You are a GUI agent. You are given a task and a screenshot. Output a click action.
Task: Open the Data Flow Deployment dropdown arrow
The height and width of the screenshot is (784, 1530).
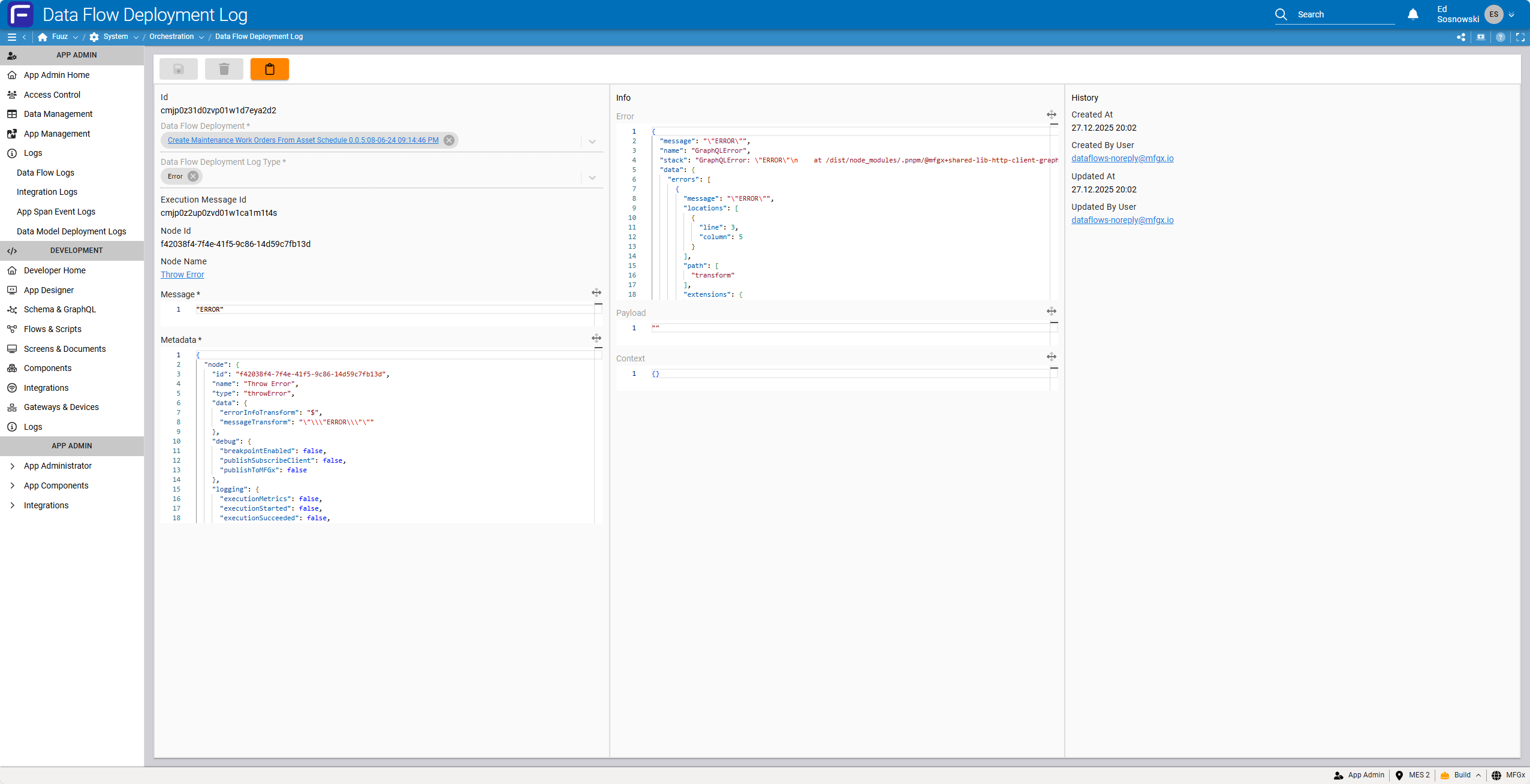pos(592,142)
